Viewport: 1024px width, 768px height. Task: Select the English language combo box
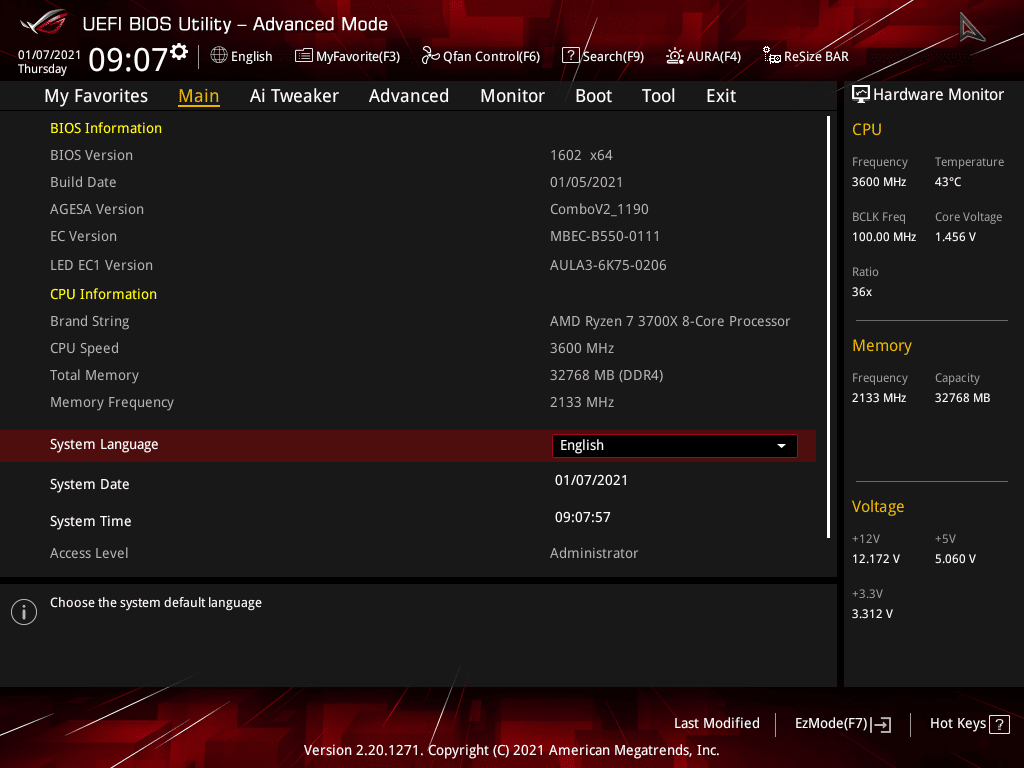tap(675, 445)
